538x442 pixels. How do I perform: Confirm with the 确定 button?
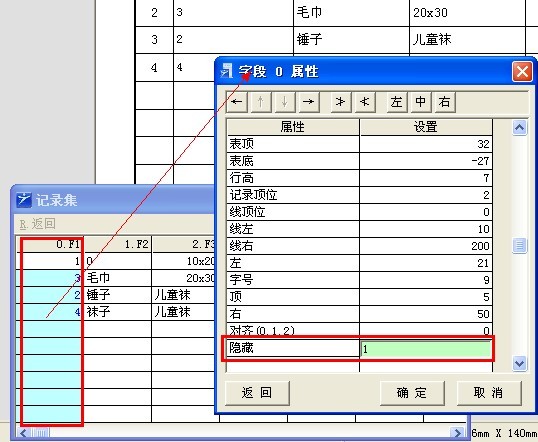point(412,393)
